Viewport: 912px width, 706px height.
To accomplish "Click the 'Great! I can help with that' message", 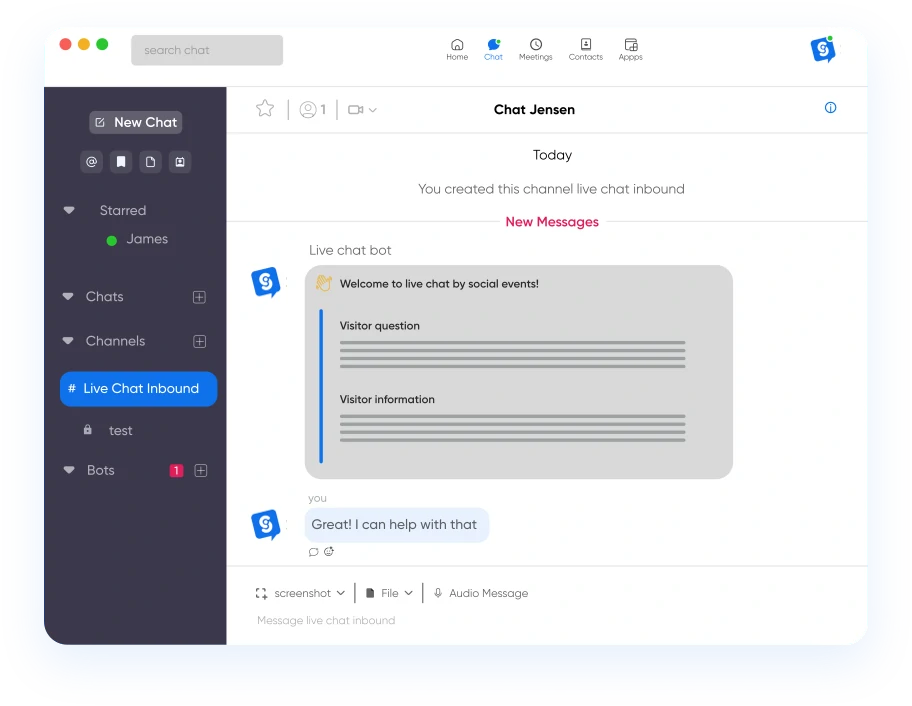I will point(397,525).
